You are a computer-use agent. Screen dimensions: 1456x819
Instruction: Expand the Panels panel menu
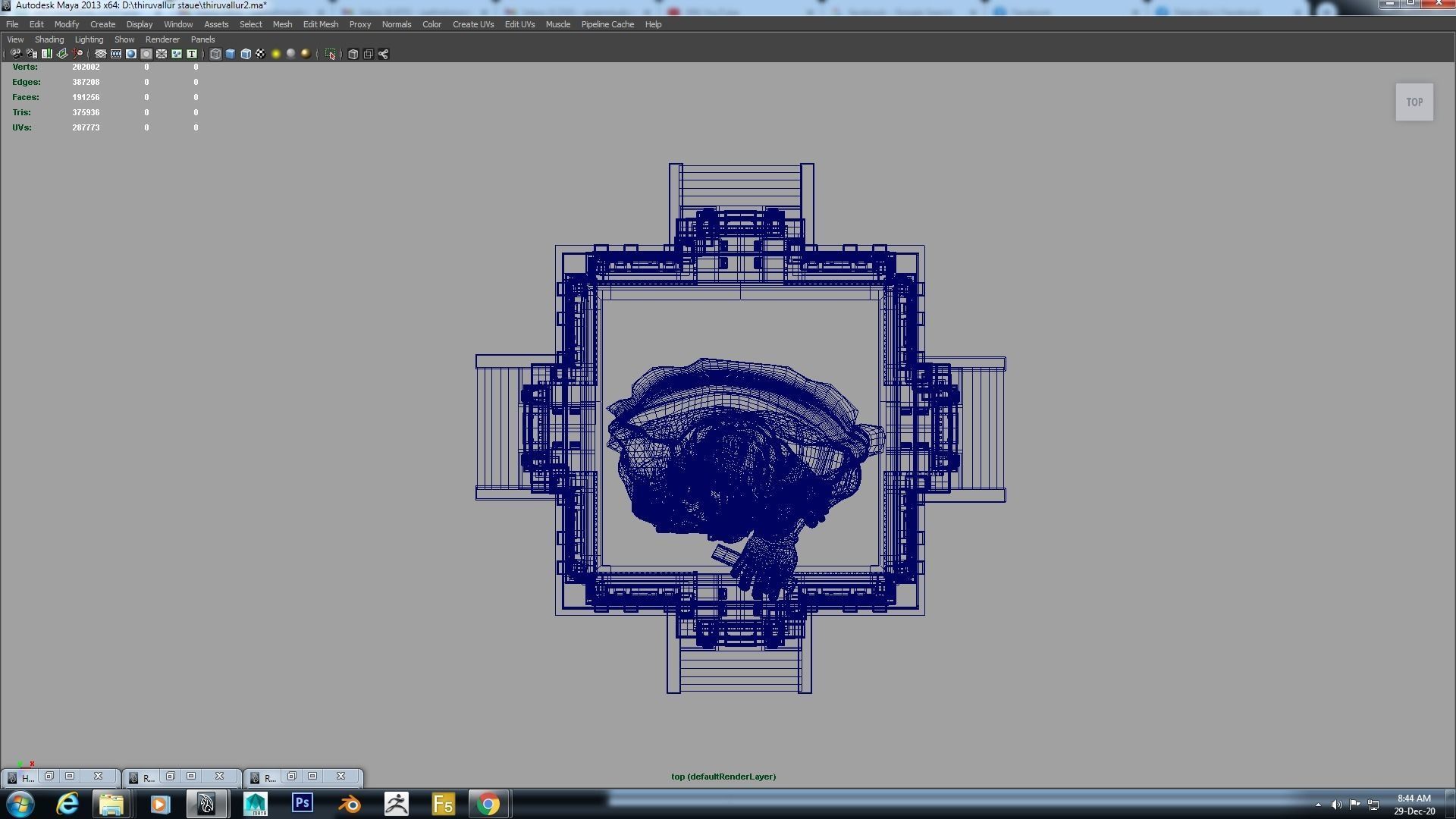(x=202, y=39)
